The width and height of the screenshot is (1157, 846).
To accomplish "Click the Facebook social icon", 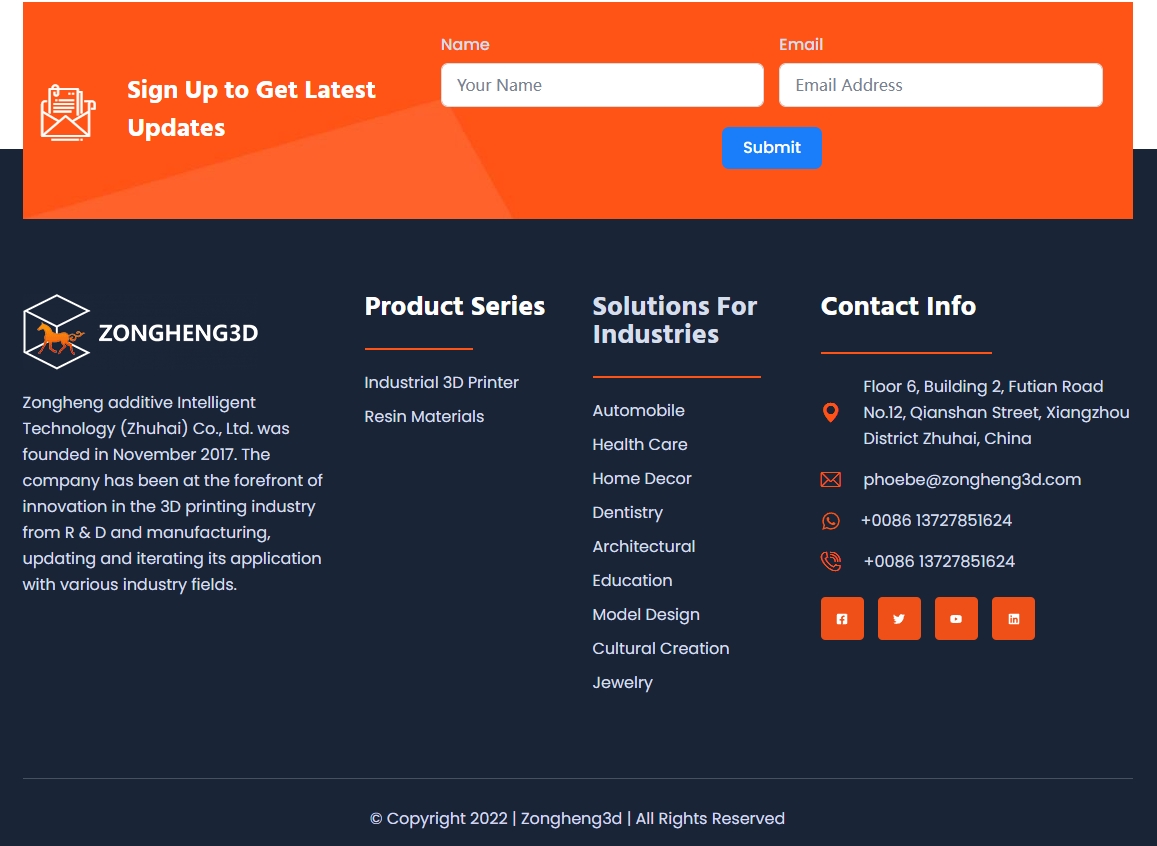I will click(842, 619).
